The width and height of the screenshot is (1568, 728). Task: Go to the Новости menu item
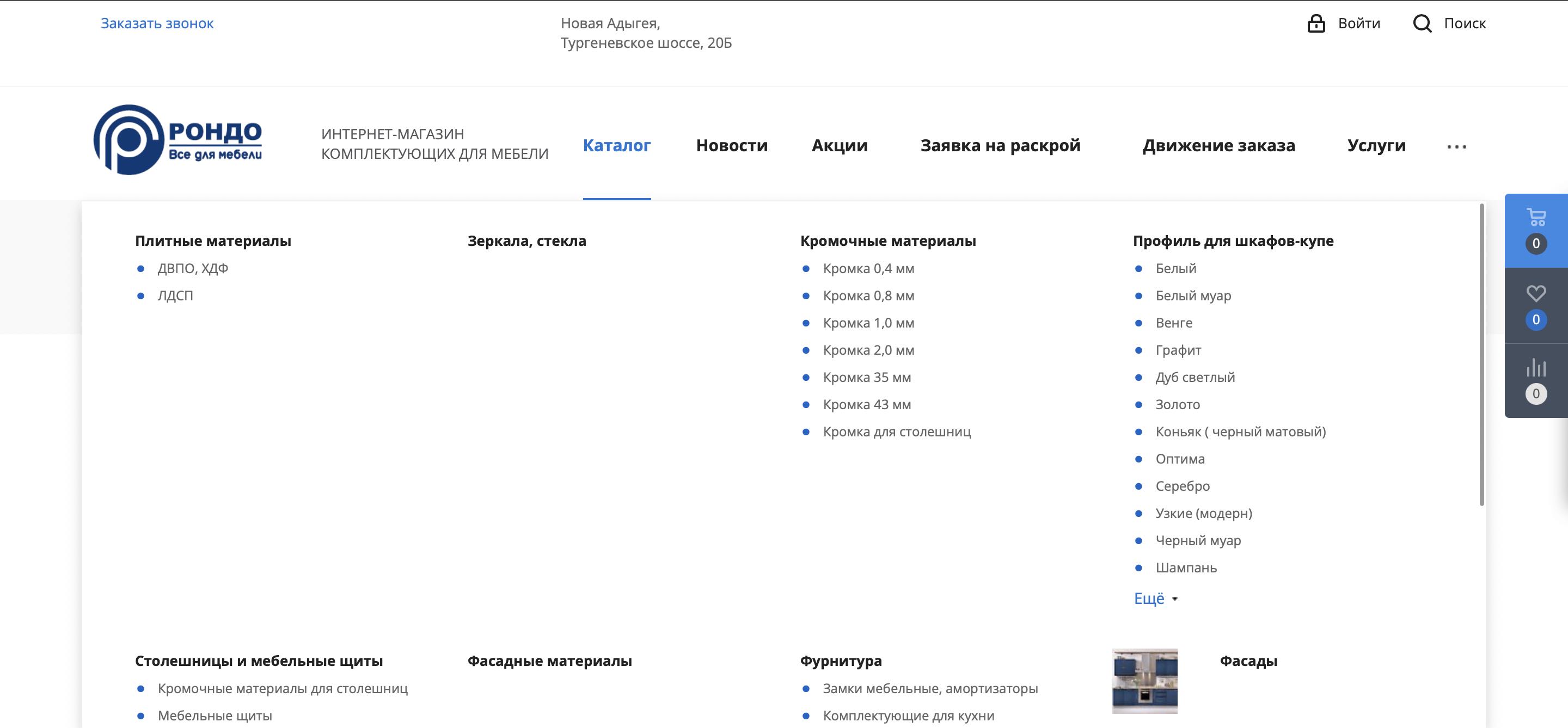tap(732, 145)
